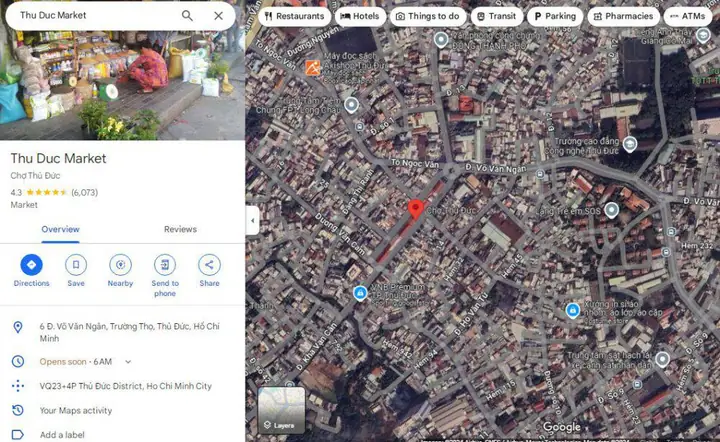Screen dimensions: 720x442
Task: Click the Google logo on map
Action: click(x=562, y=427)
